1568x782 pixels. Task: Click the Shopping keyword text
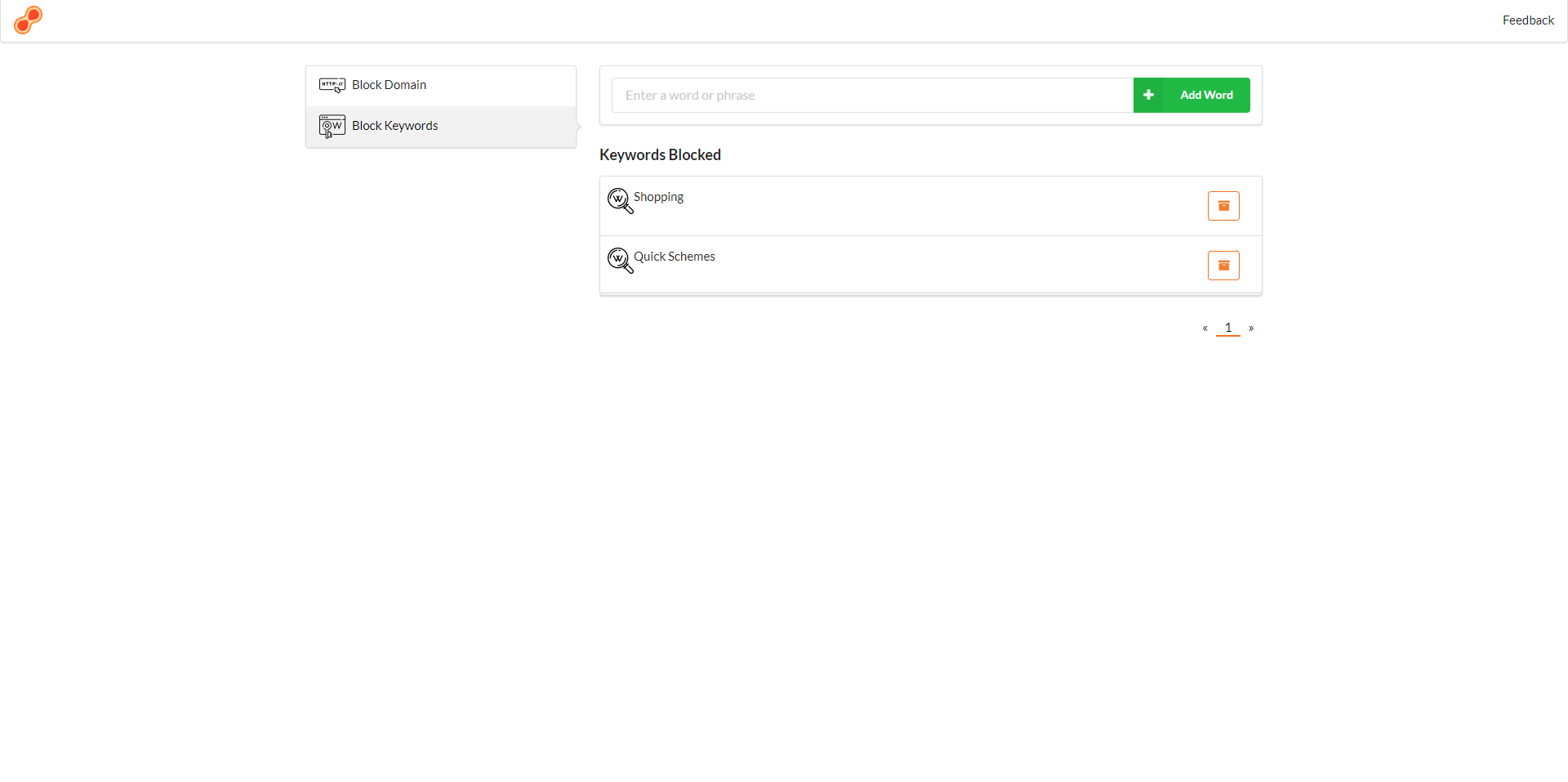[658, 197]
